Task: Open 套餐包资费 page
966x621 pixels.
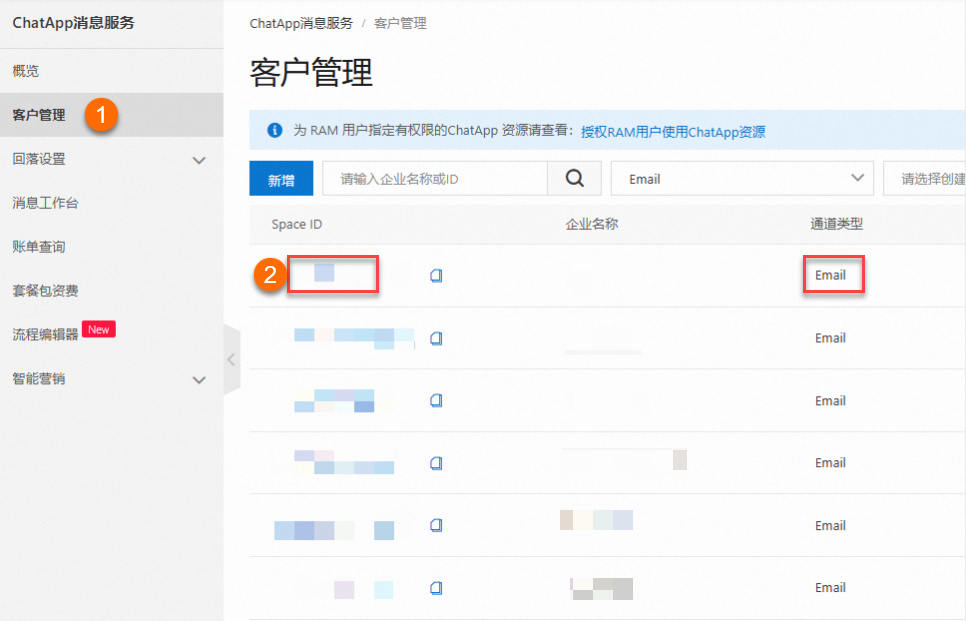Action: pos(46,291)
